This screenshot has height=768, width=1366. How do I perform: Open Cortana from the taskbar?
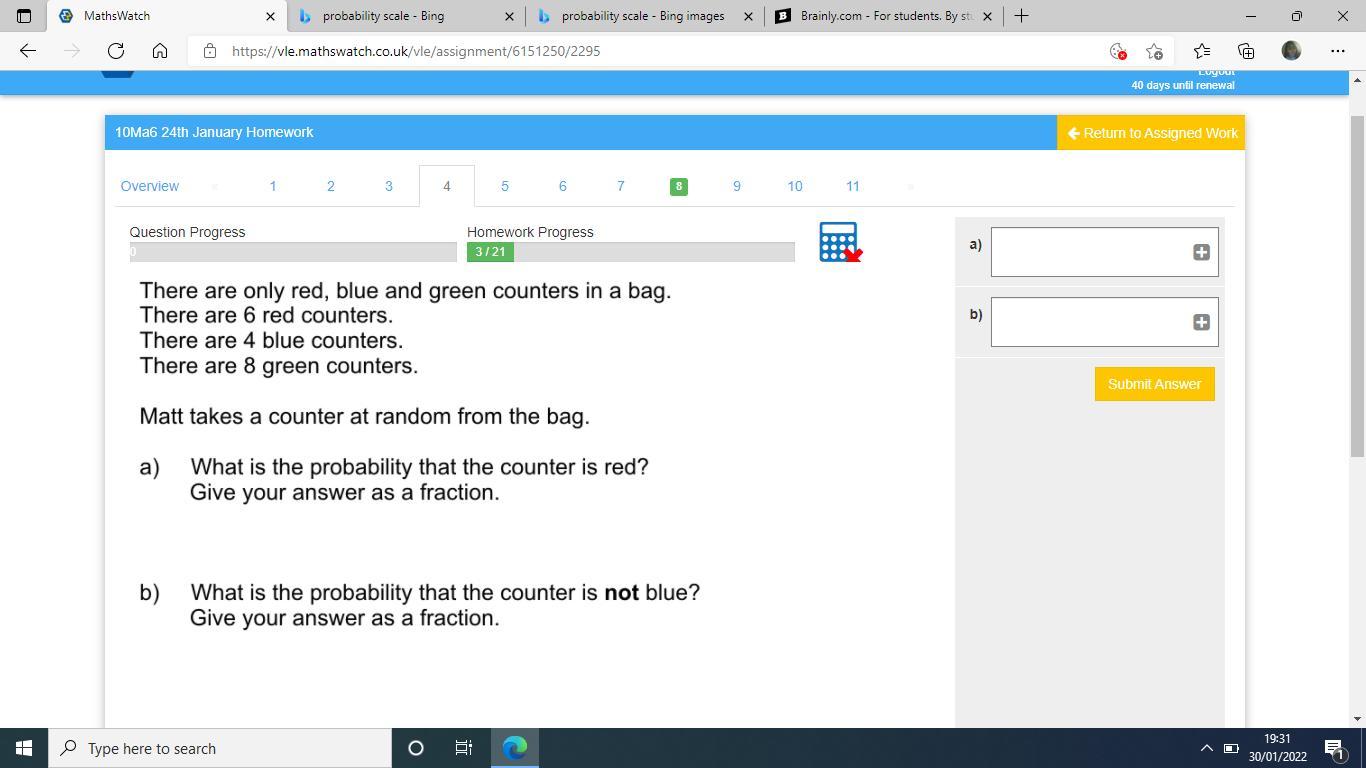point(416,748)
